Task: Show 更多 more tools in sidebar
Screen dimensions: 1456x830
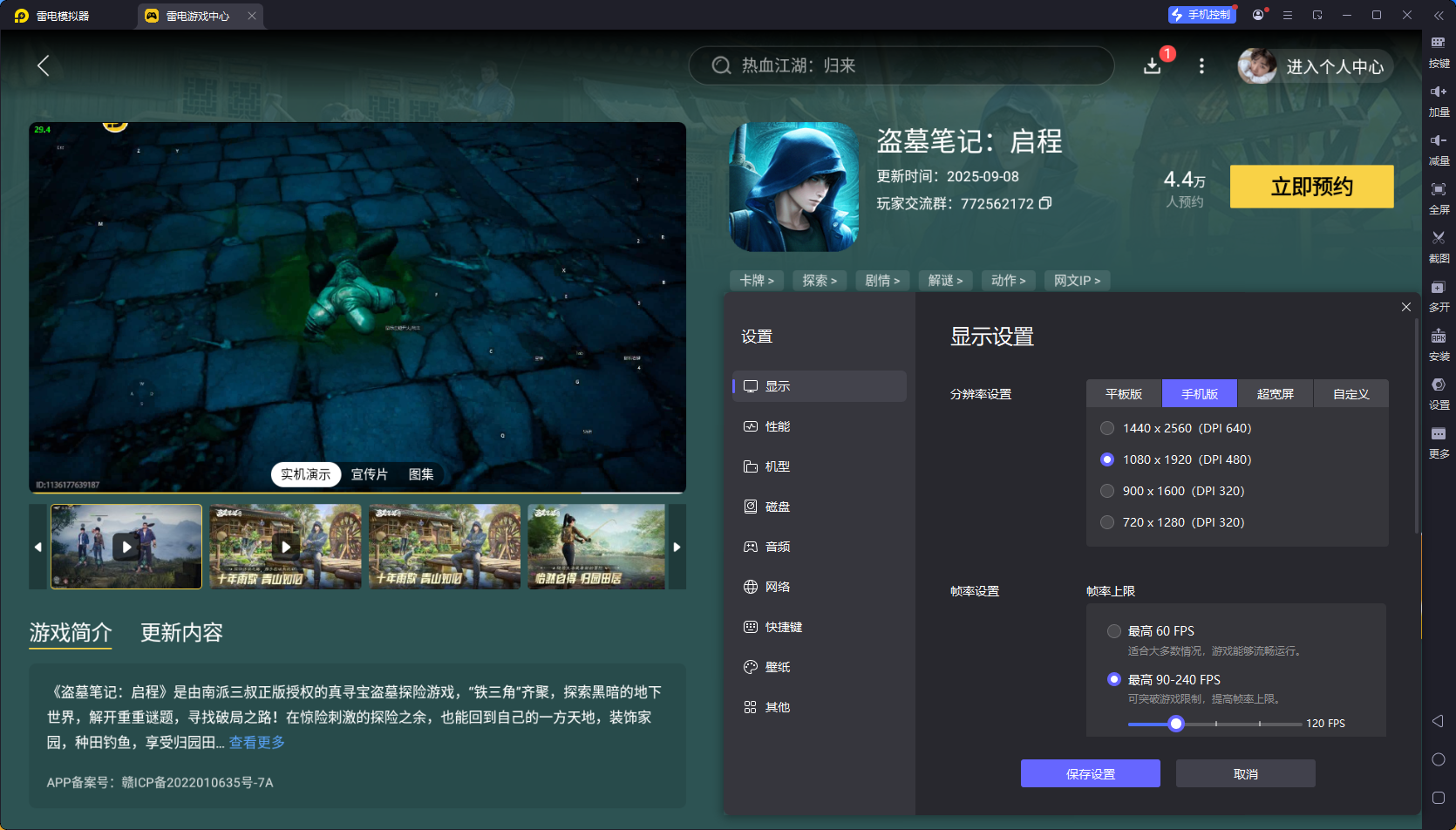Action: point(1439,442)
